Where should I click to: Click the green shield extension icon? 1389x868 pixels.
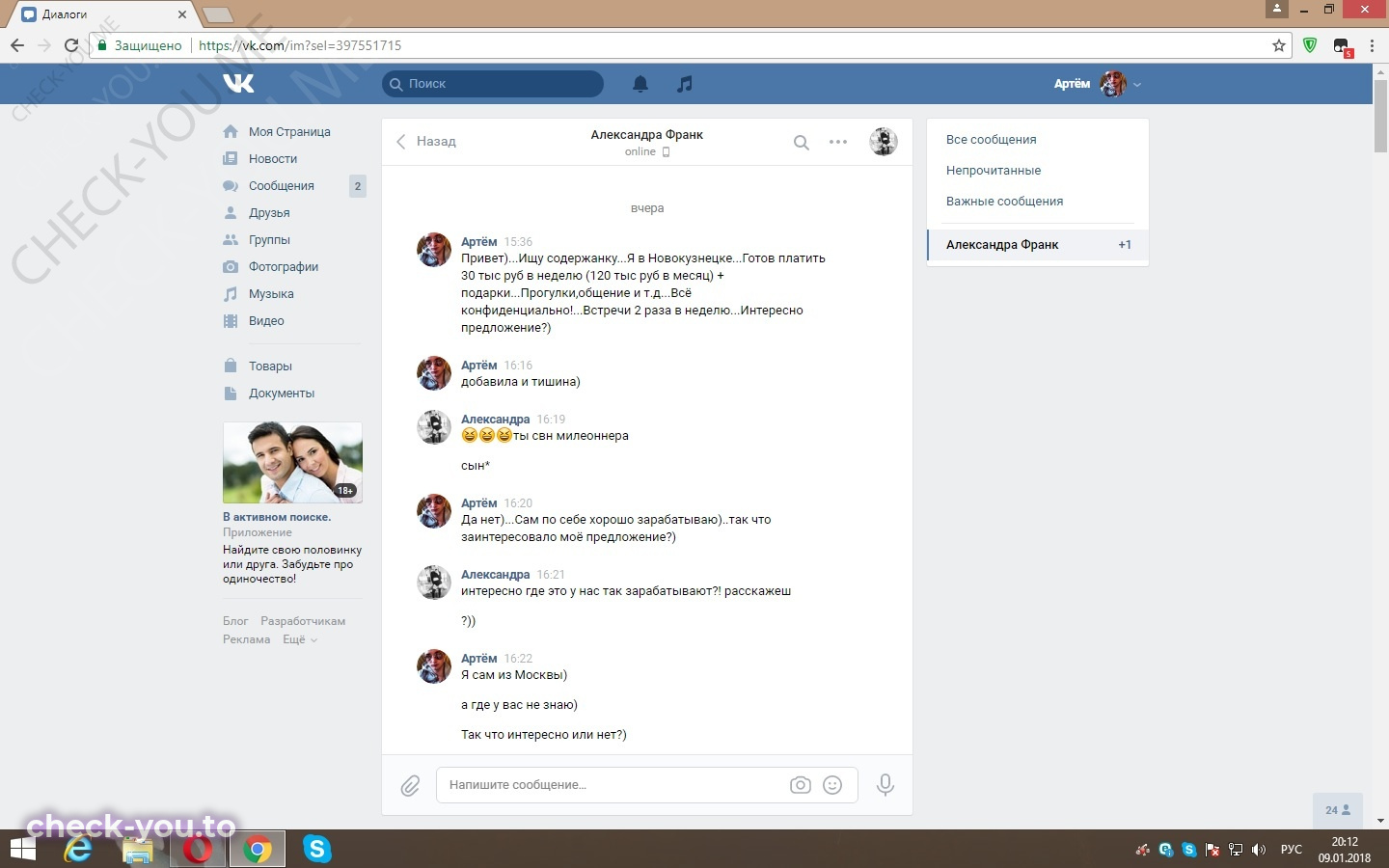click(1310, 45)
